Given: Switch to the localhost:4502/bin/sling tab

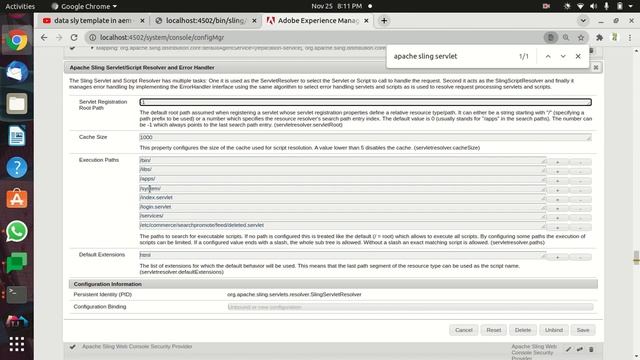Looking at the screenshot, I should click(x=205, y=20).
